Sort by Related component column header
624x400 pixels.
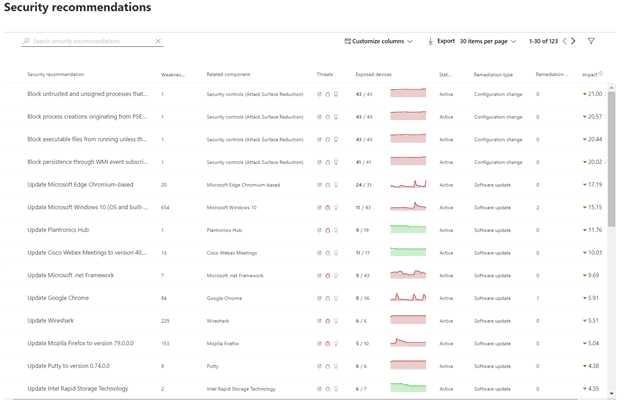(x=228, y=74)
